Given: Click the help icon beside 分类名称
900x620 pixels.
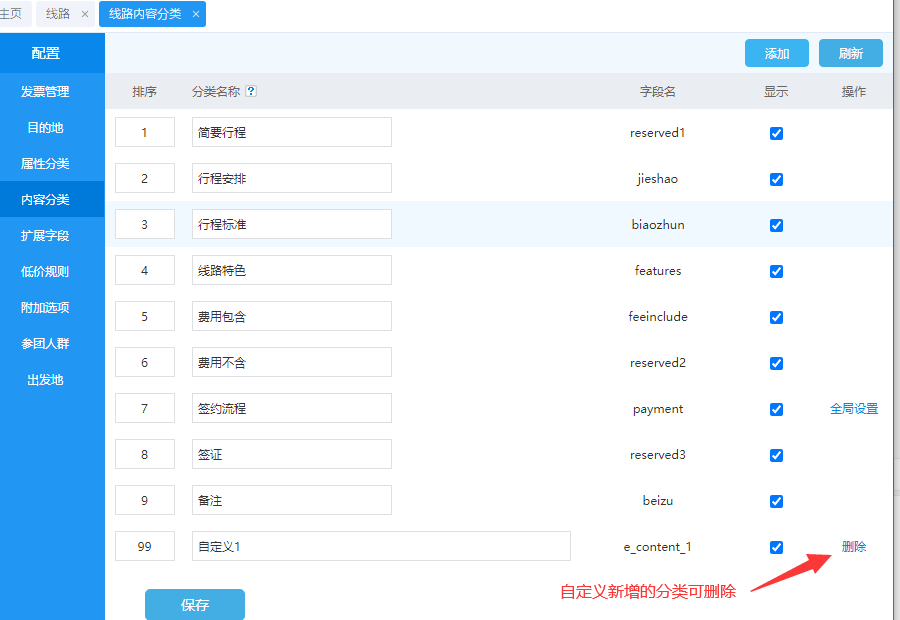Looking at the screenshot, I should click(251, 91).
